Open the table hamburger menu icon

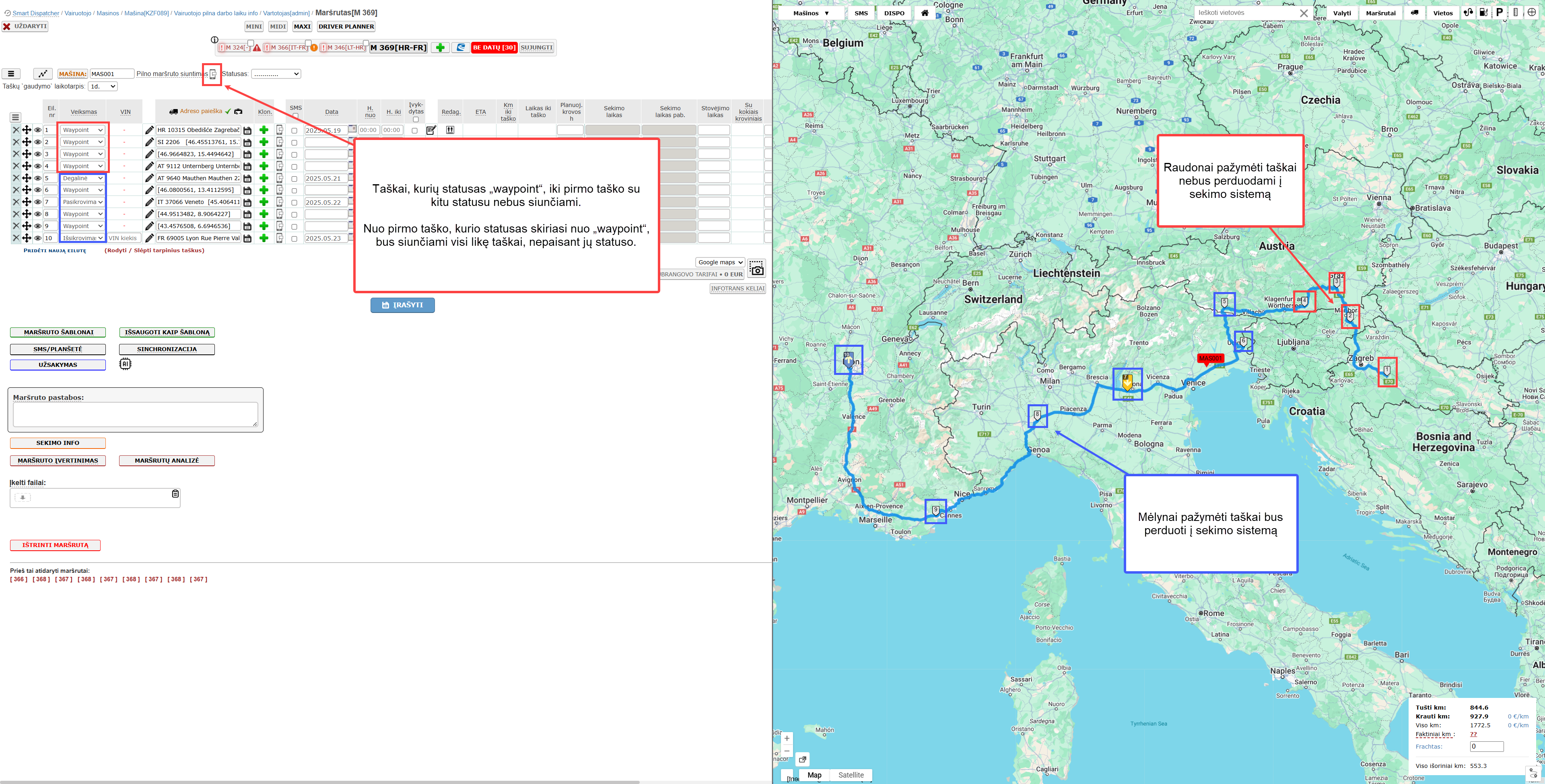(x=16, y=117)
